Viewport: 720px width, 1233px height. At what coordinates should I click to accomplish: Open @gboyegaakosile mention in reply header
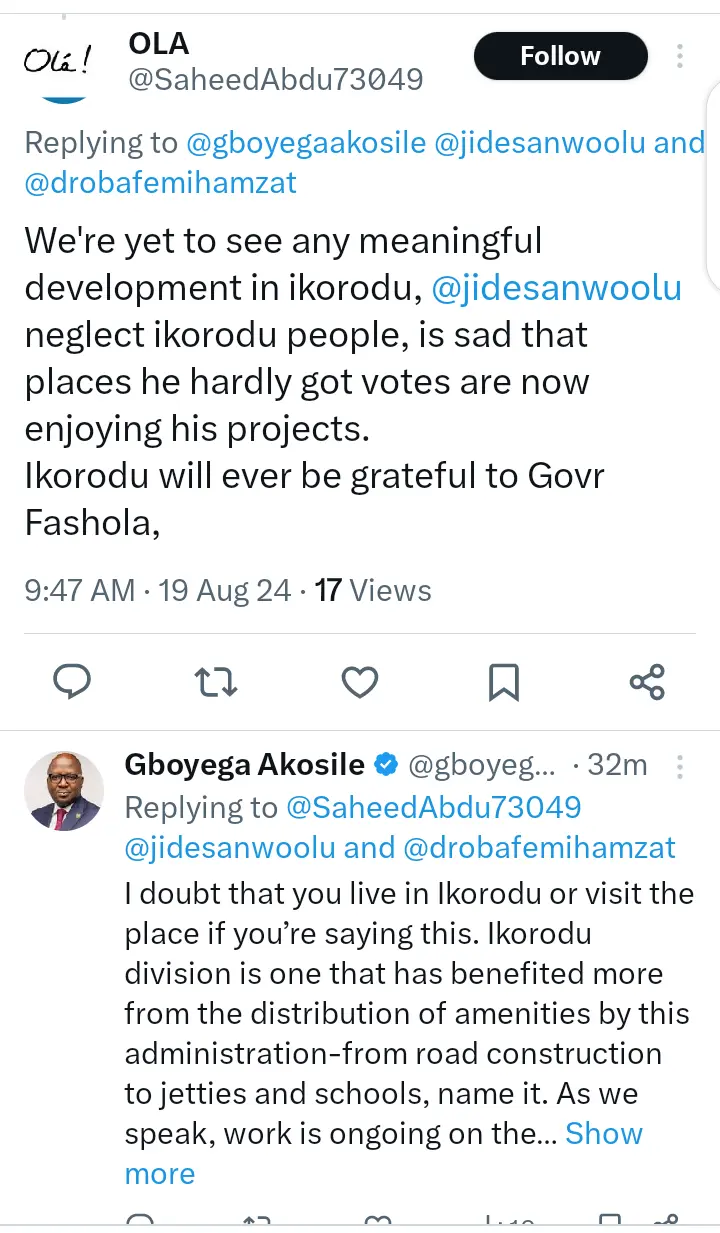(305, 143)
